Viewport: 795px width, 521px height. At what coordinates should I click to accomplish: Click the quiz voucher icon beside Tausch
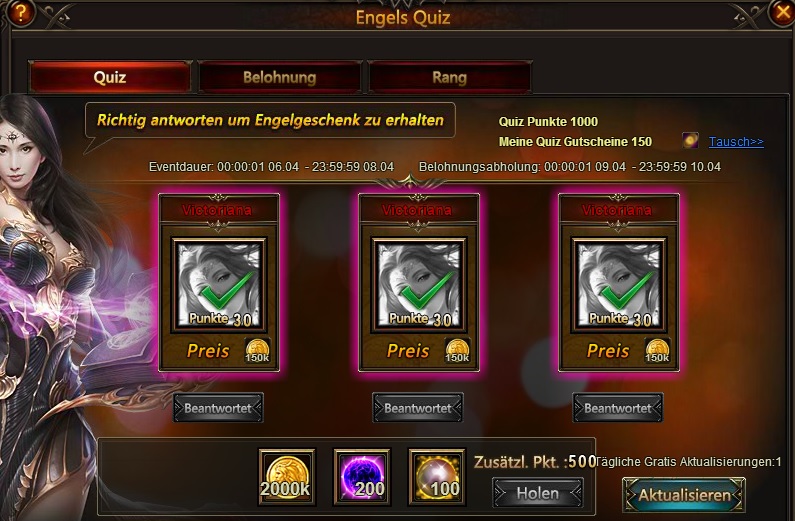click(x=690, y=140)
